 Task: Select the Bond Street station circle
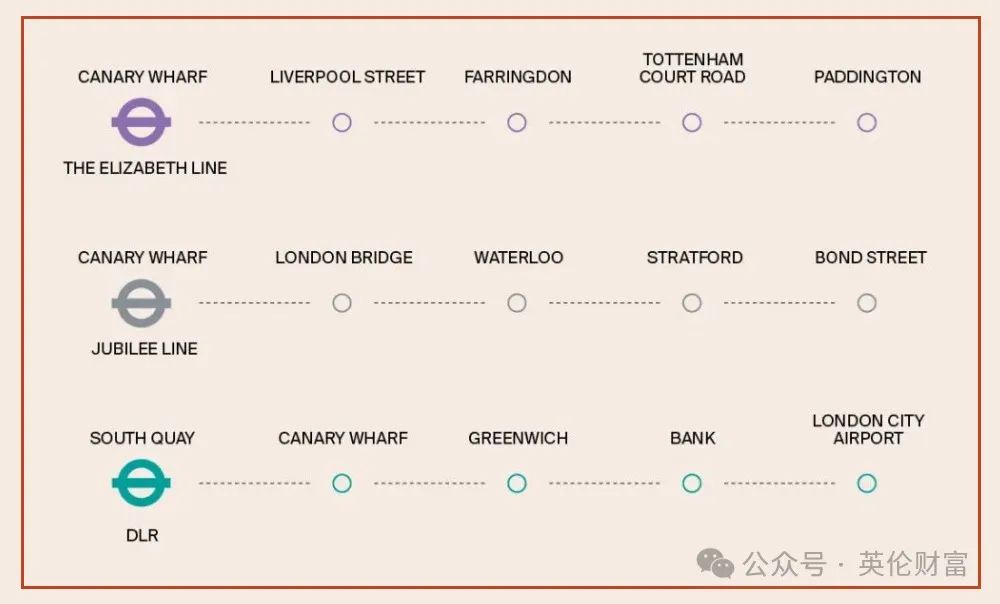click(x=867, y=303)
